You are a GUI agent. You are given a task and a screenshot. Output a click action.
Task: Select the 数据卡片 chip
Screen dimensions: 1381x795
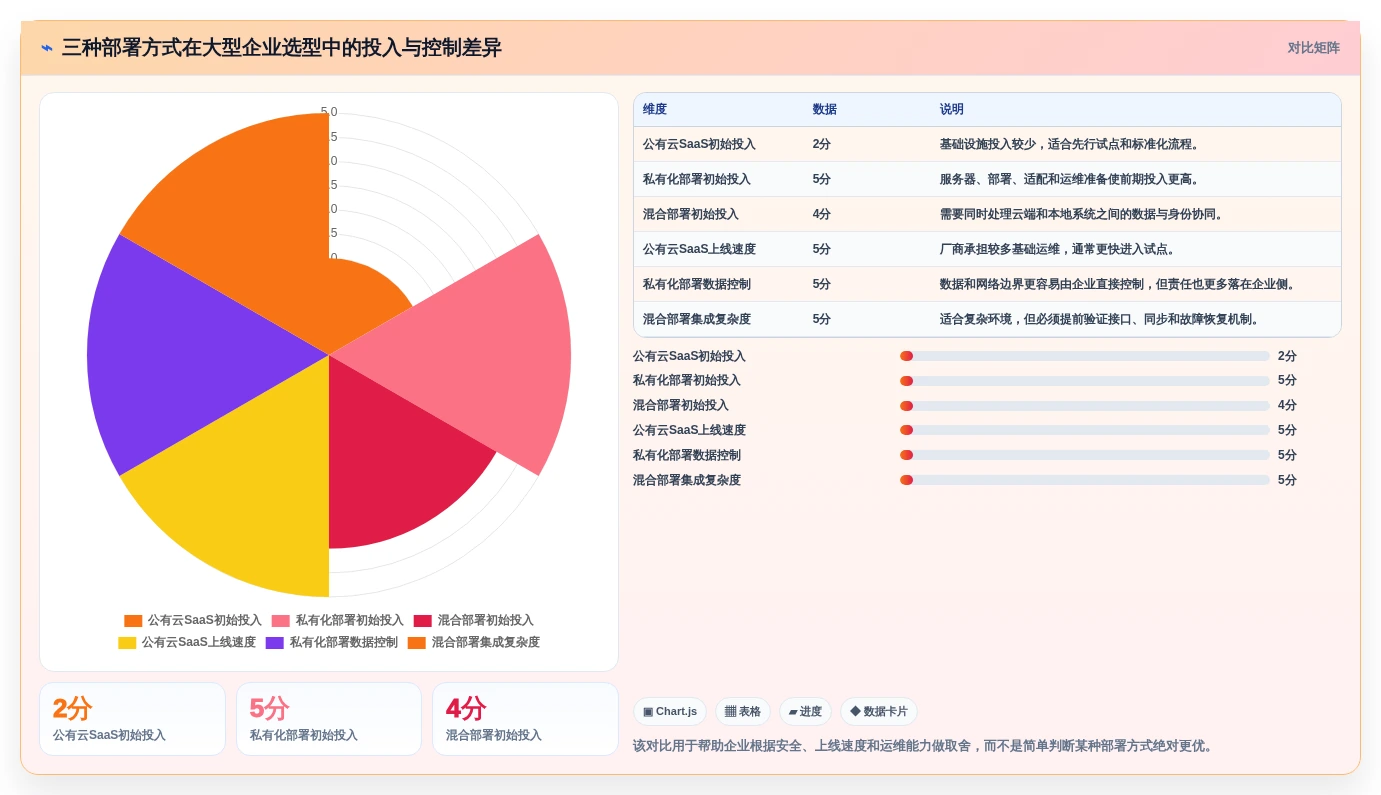[x=879, y=712]
